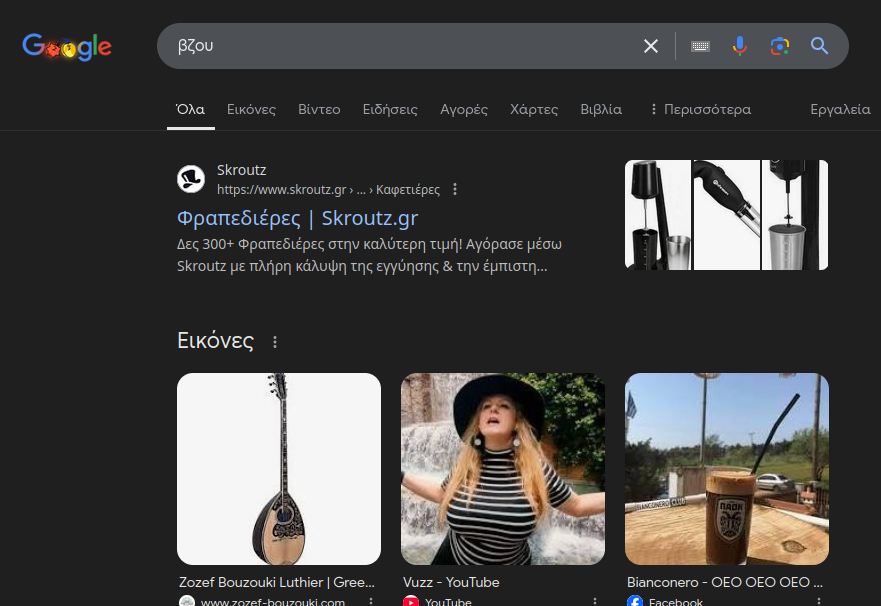Screen dimensions: 881x606
Task: Open the on-screen keyboard input tool
Action: pos(700,46)
